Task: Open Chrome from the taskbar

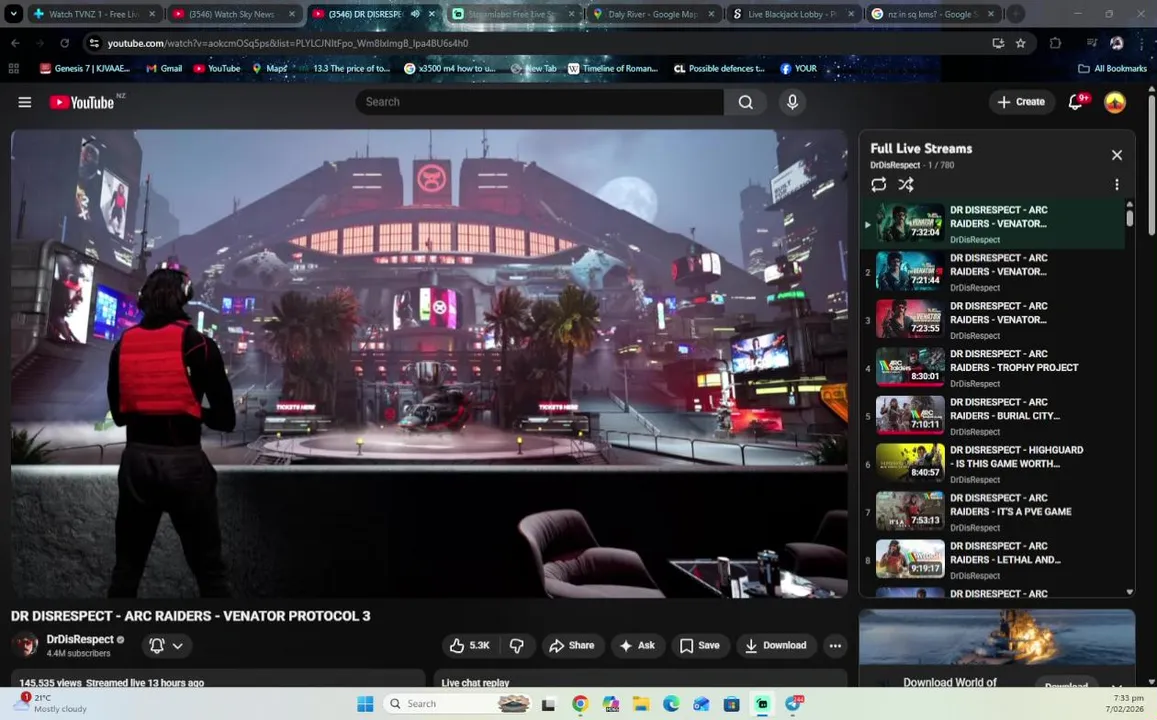Action: click(580, 704)
